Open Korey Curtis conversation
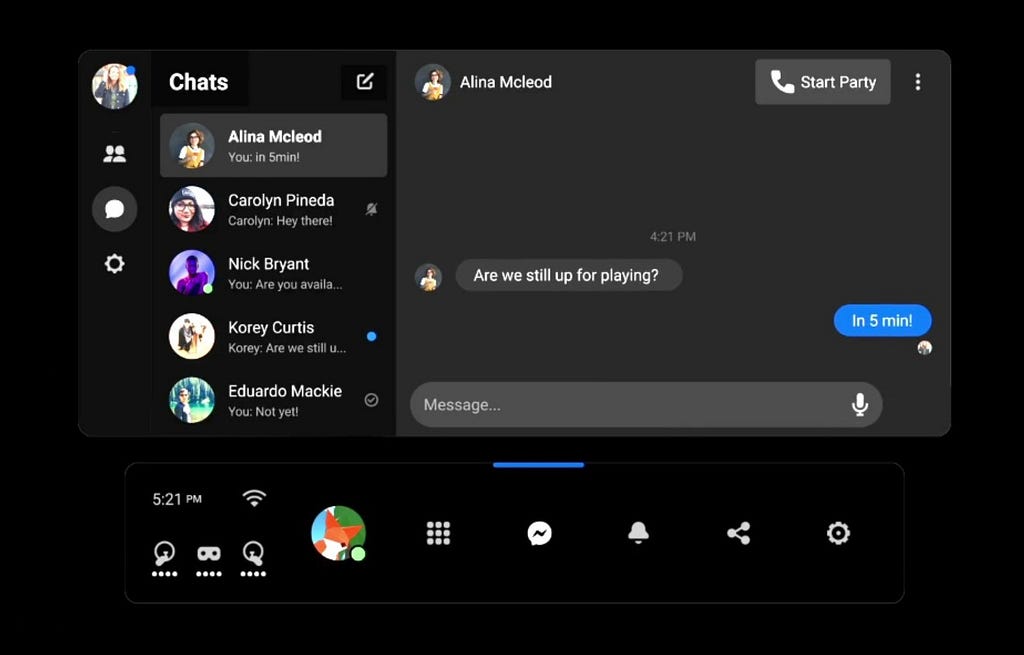This screenshot has width=1024, height=655. [274, 336]
